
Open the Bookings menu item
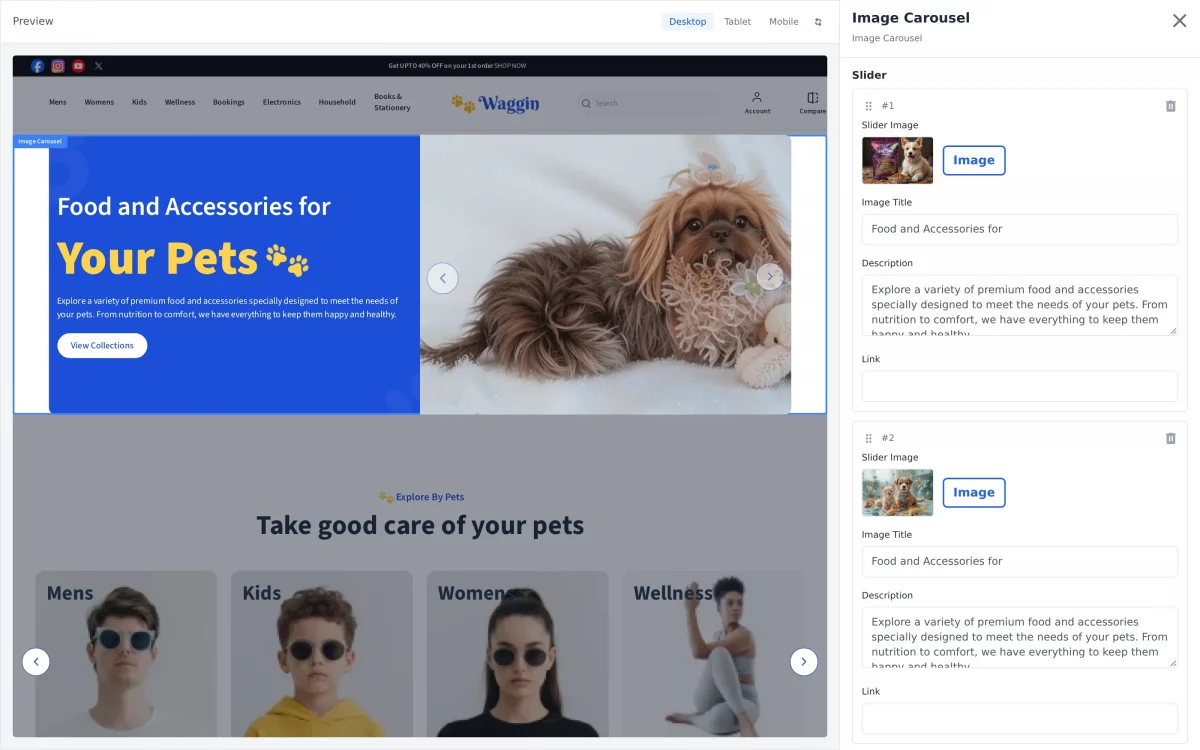tap(229, 102)
